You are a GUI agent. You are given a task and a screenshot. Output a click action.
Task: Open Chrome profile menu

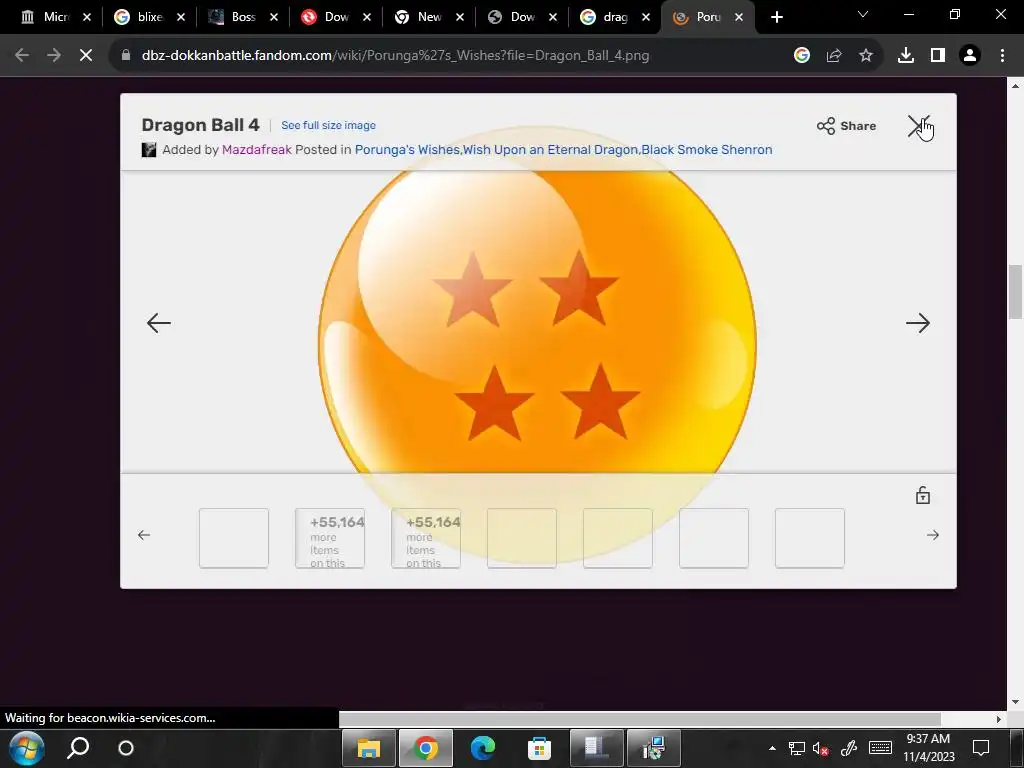(970, 56)
